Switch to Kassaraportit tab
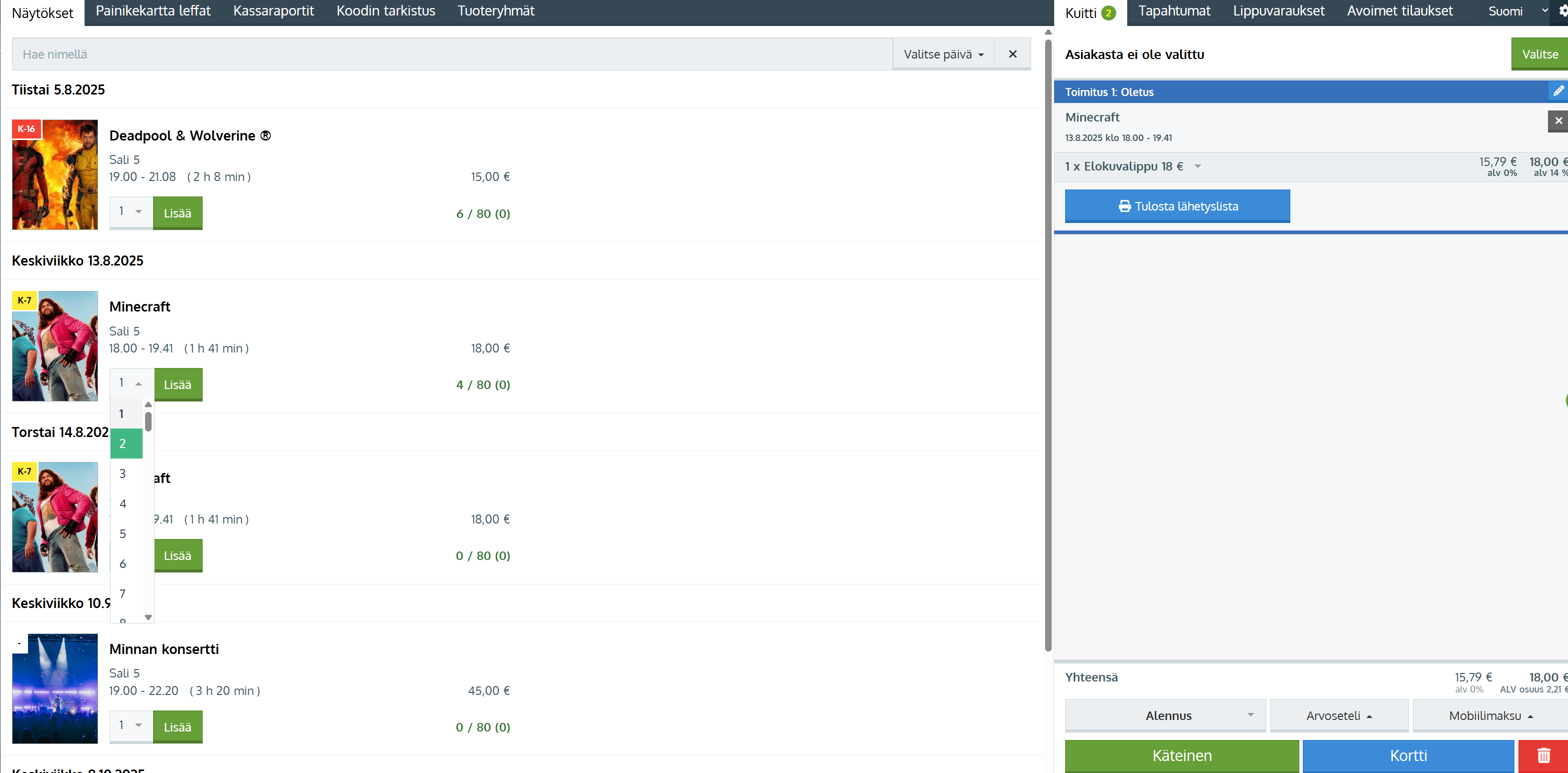Viewport: 1568px width, 773px height. click(273, 11)
